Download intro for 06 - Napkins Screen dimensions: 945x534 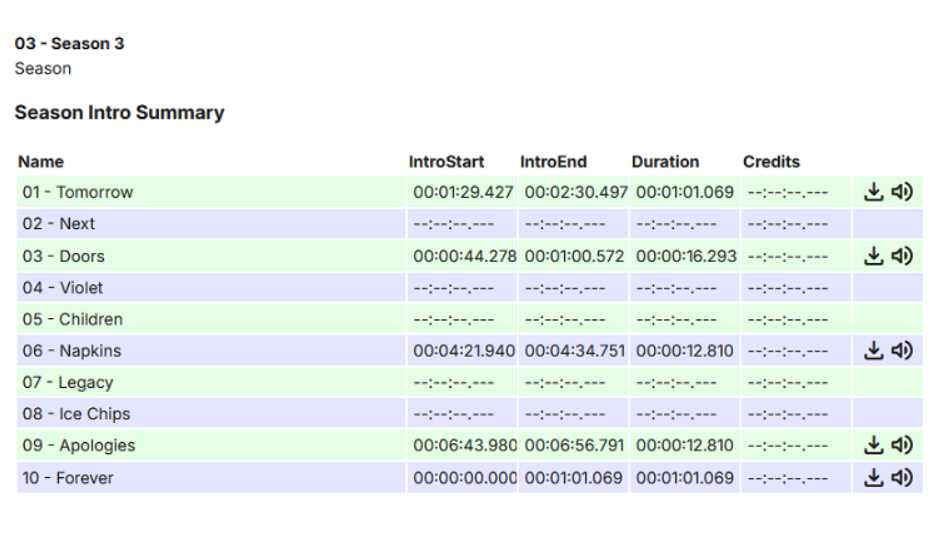point(873,351)
